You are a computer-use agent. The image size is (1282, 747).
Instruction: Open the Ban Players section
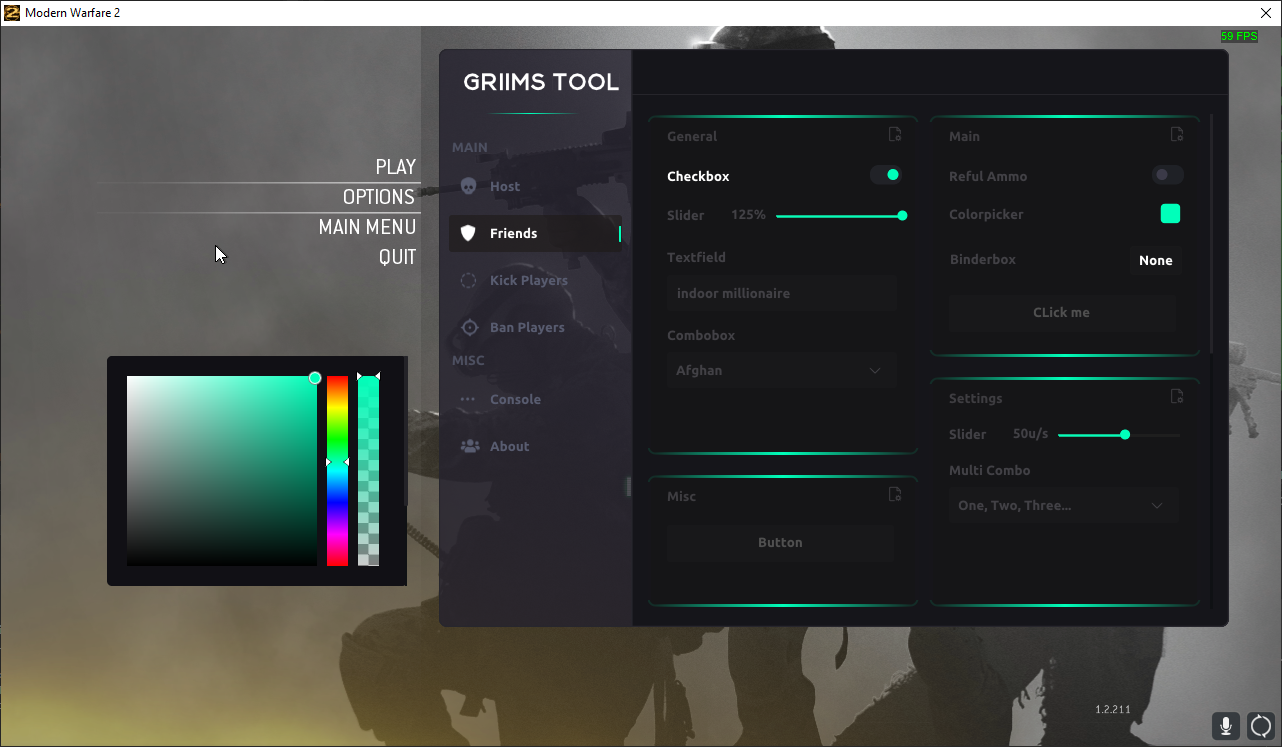pyautogui.click(x=535, y=327)
